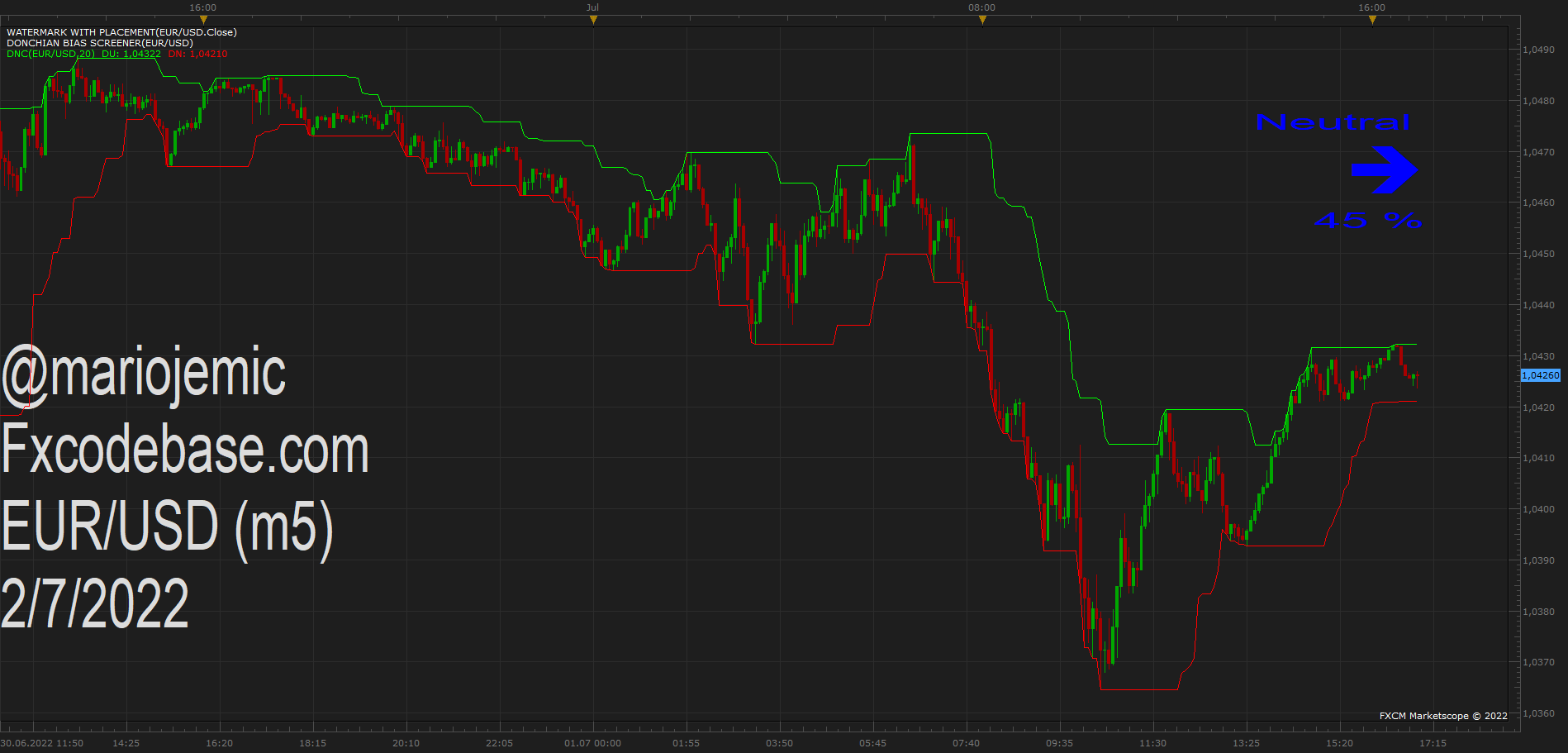
Task: Click the 20:10 time axis label
Action: click(x=406, y=743)
